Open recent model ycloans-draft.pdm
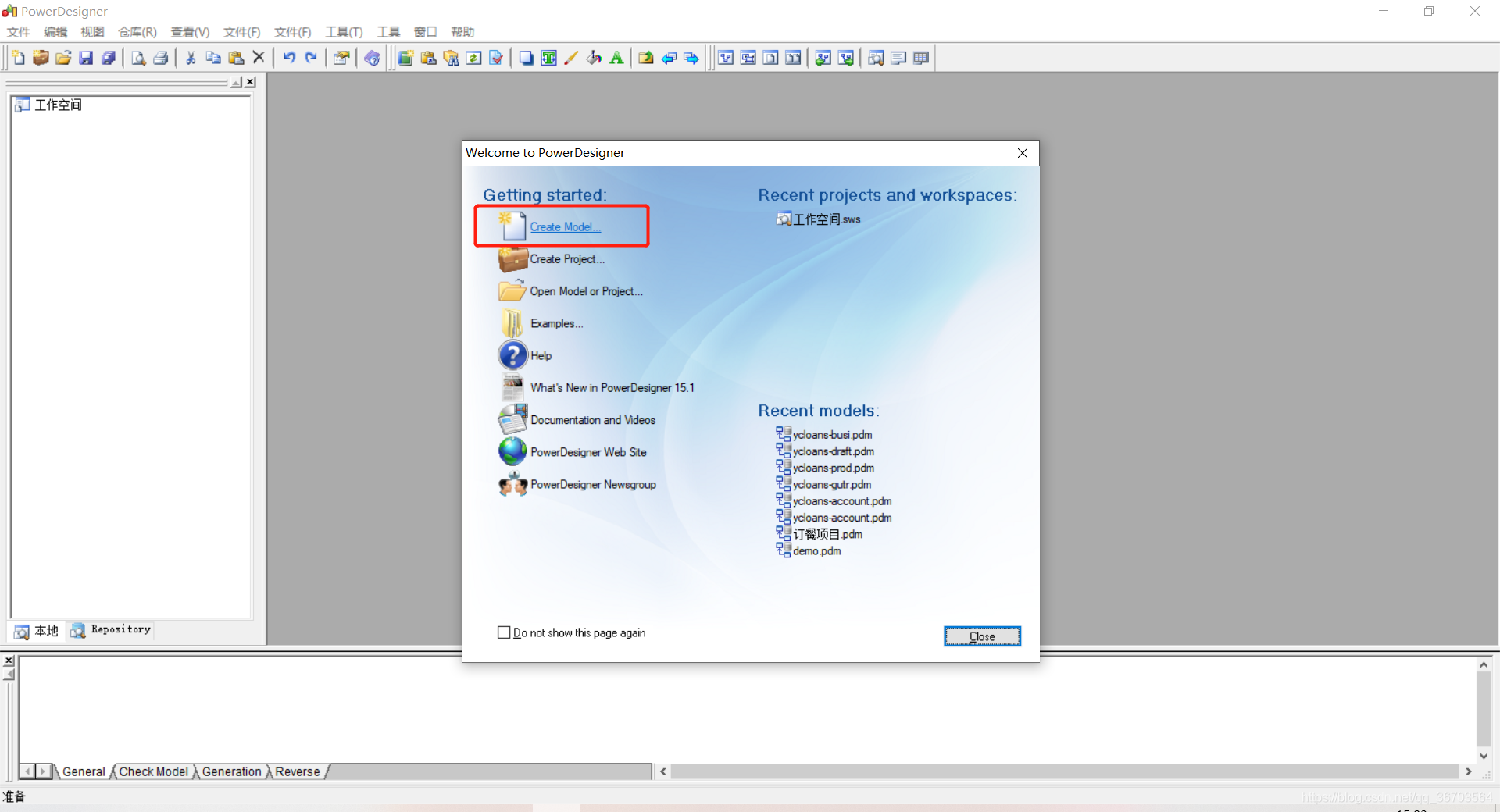 (x=834, y=451)
